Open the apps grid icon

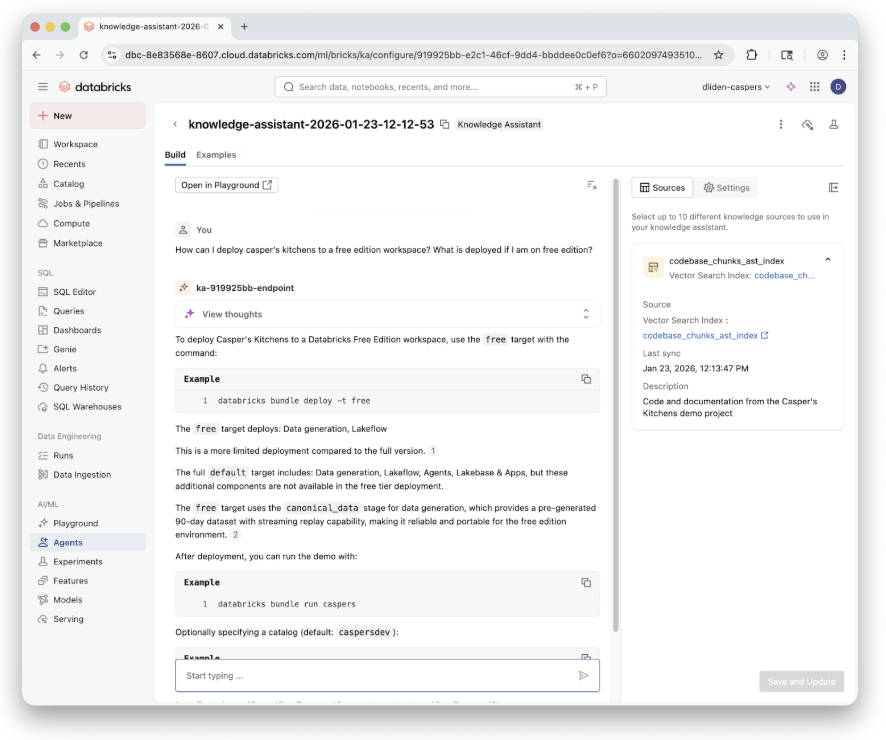tap(815, 87)
